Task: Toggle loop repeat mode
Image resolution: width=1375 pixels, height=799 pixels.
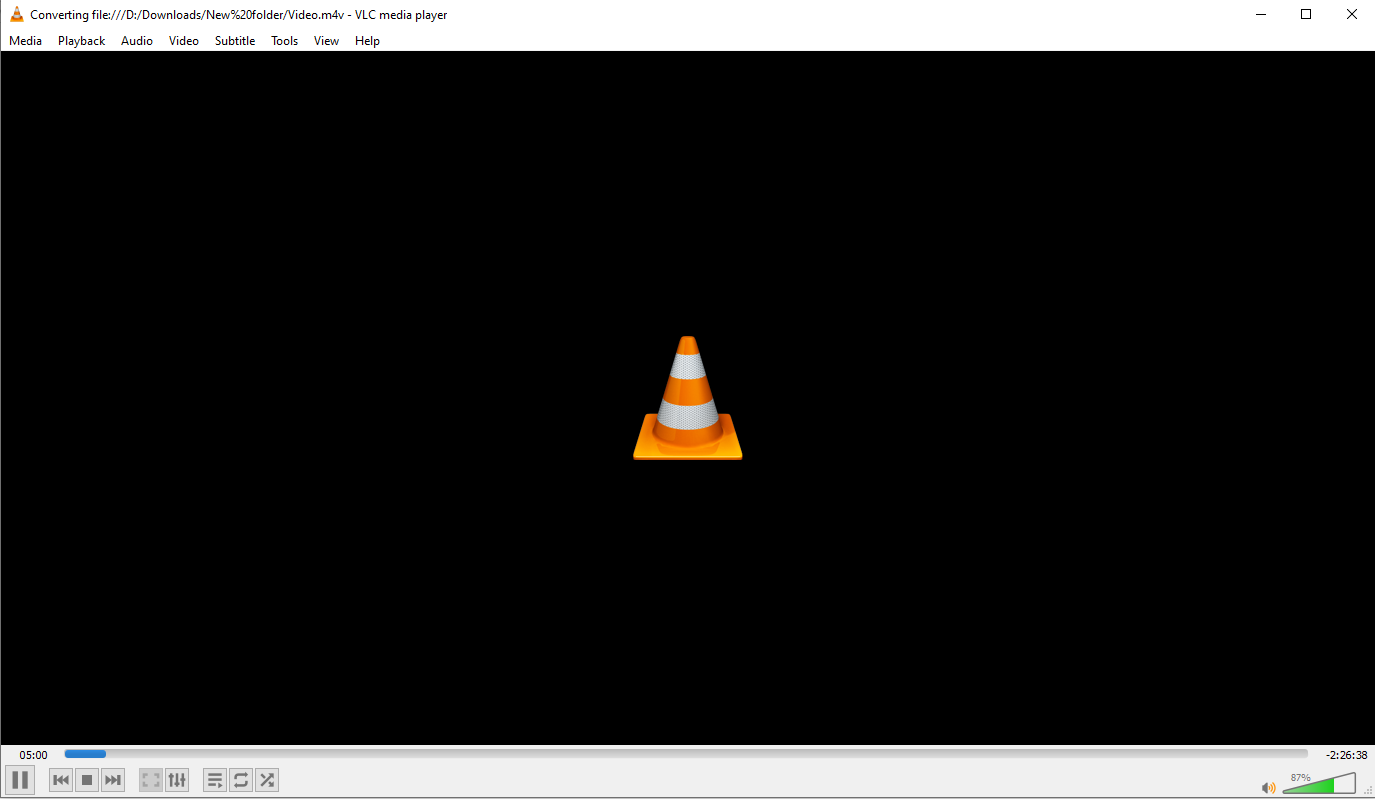Action: 241,780
